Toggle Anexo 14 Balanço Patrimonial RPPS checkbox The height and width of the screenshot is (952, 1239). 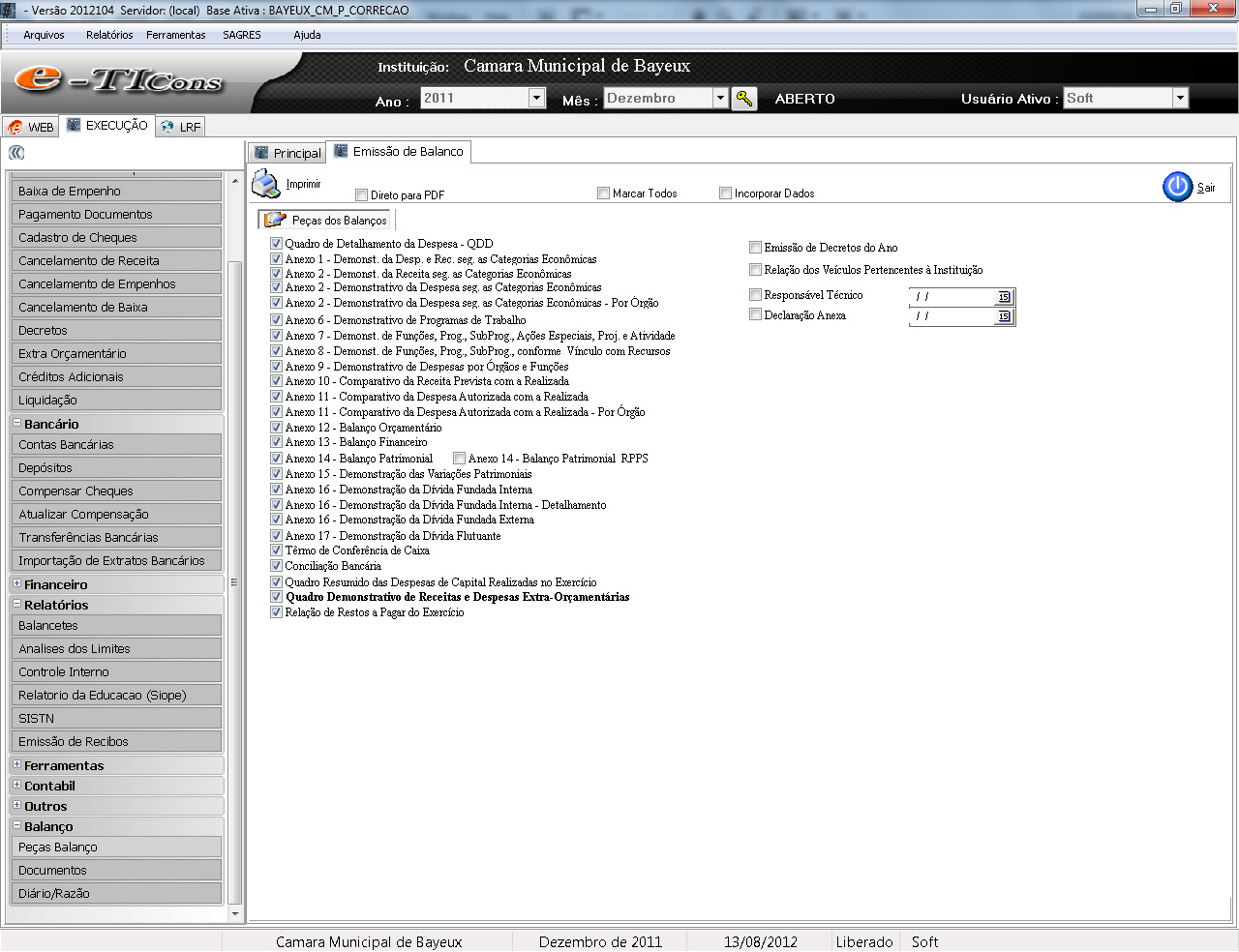pyautogui.click(x=460, y=459)
